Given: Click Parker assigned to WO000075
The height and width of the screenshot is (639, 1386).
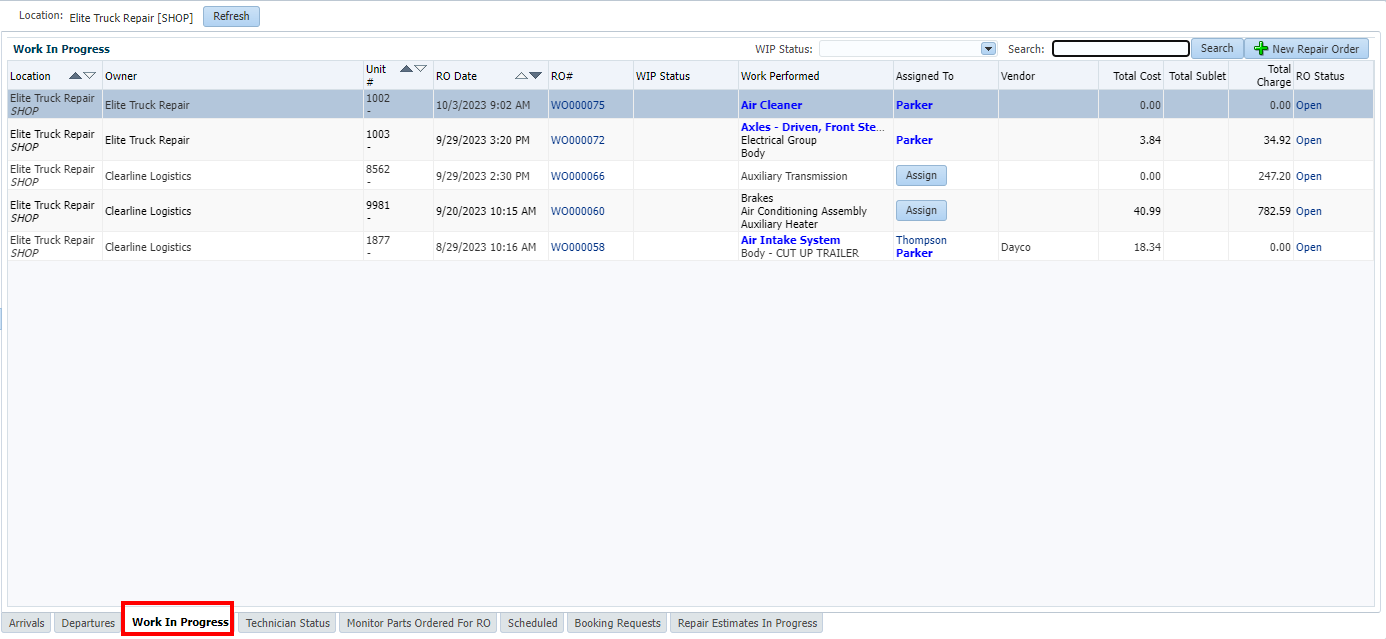Looking at the screenshot, I should pos(914,105).
